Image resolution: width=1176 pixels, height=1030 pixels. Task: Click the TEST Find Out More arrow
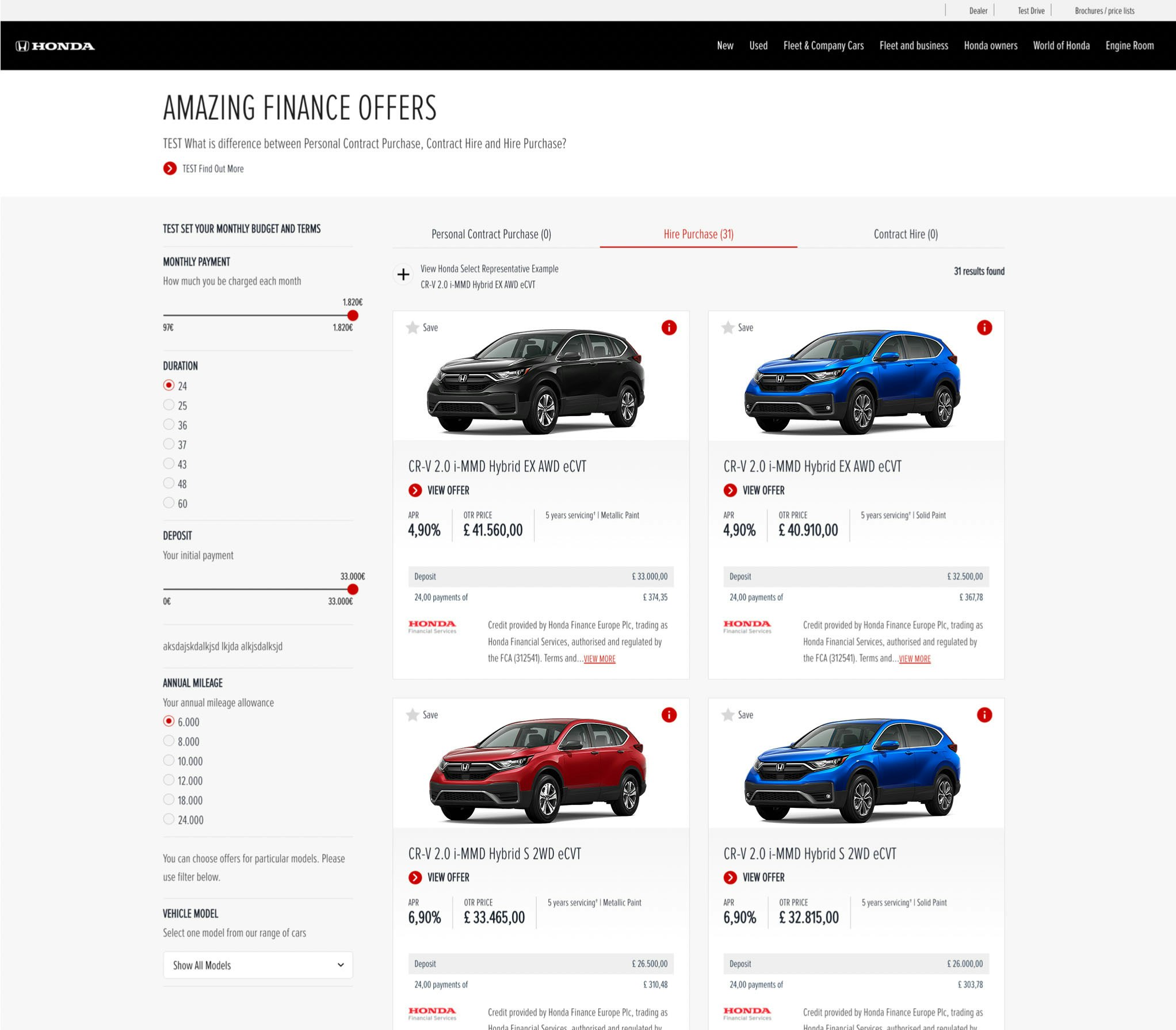[x=169, y=169]
